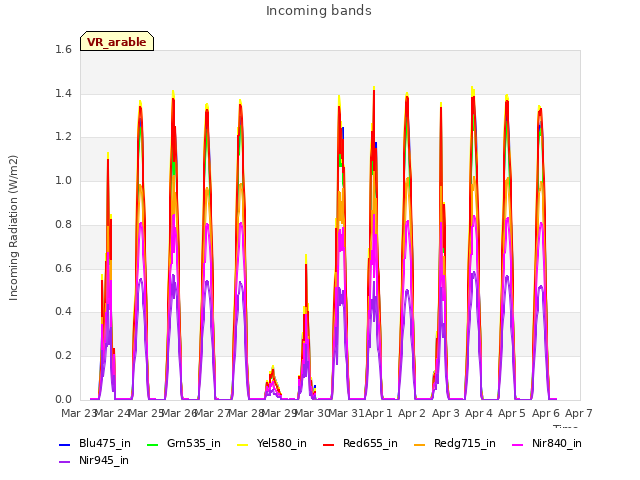Toggle the Nir840_in legend entry
The width and height of the screenshot is (640, 480).
(547, 444)
